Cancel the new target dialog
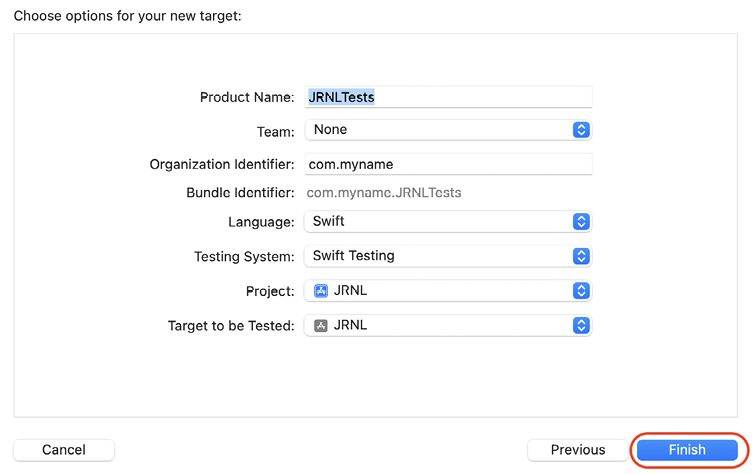Viewport: 752px width, 474px height. click(64, 450)
